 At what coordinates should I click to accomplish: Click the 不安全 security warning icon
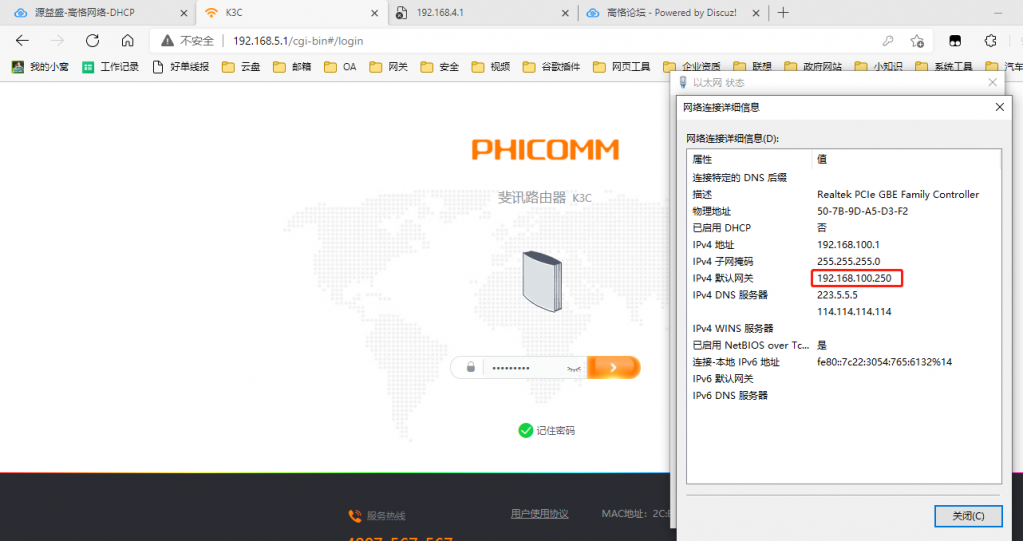pos(168,40)
